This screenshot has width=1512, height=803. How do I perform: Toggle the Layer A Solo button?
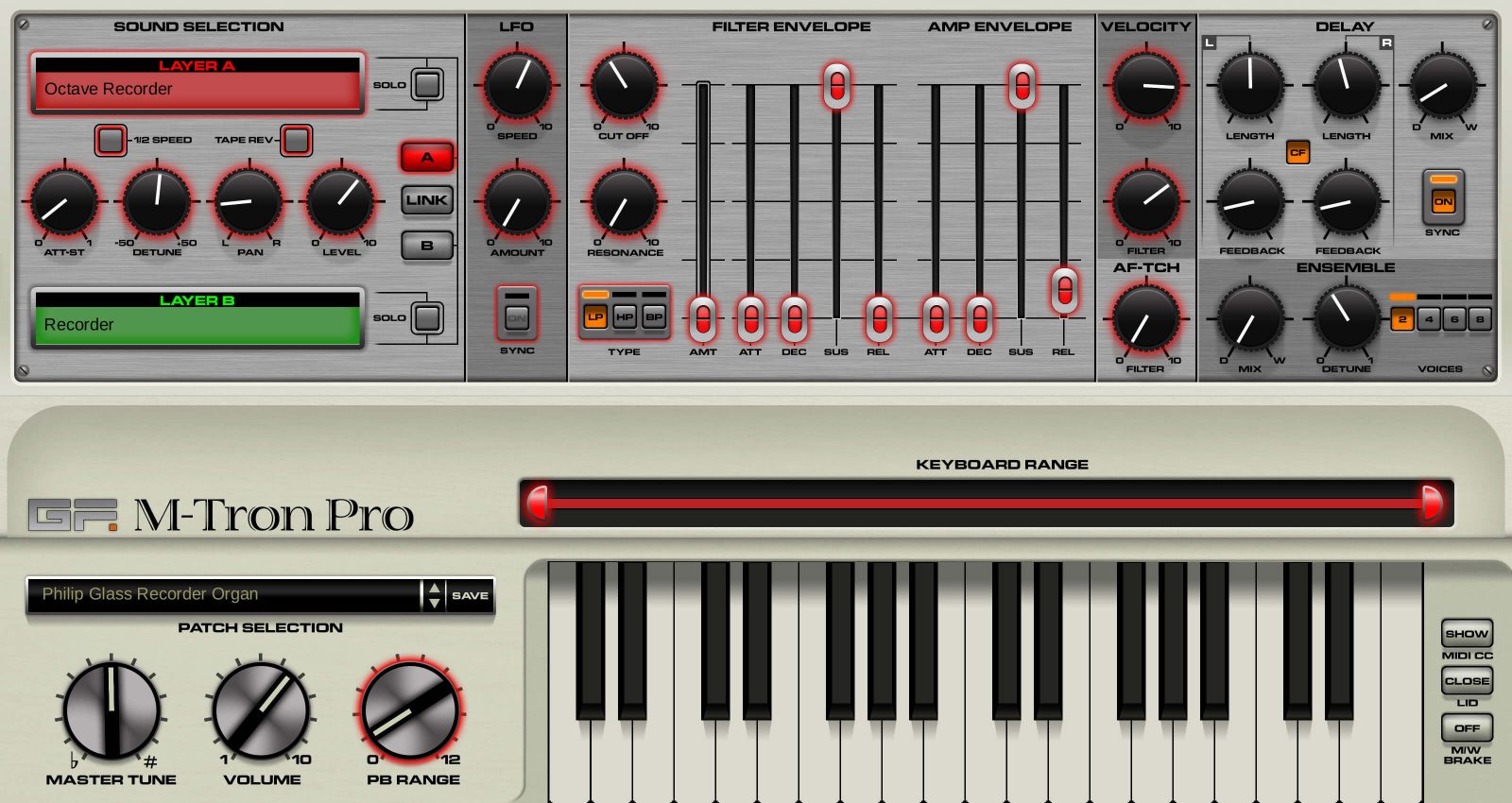pyautogui.click(x=427, y=85)
